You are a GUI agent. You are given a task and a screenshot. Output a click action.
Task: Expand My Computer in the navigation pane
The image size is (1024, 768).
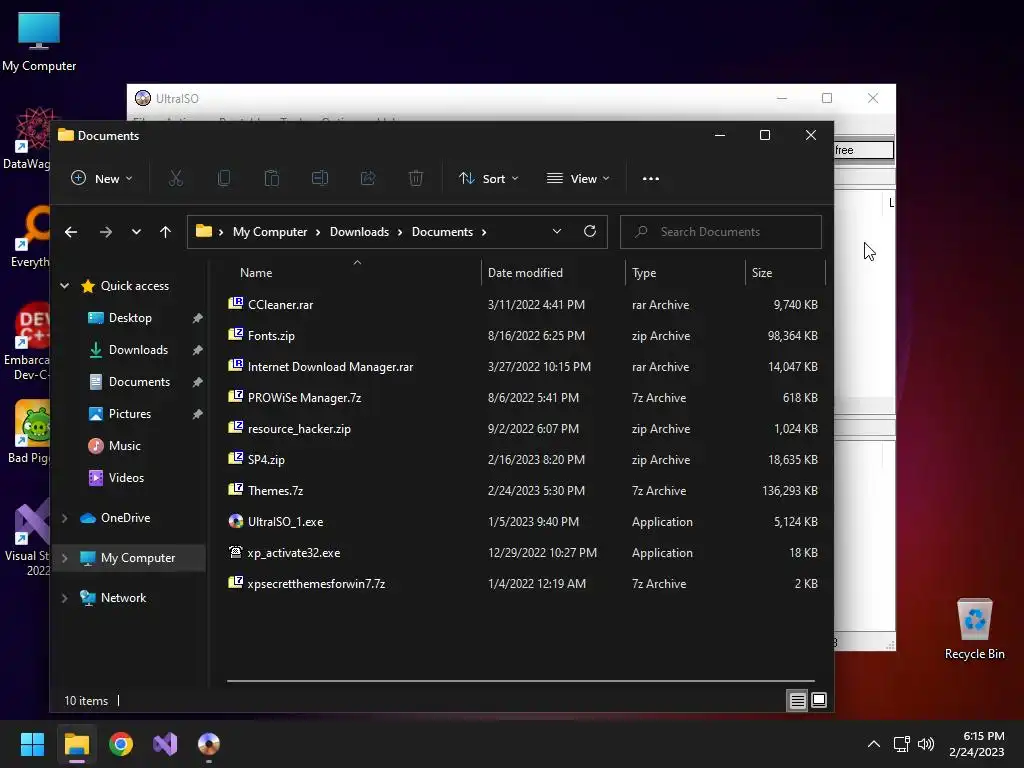tap(65, 558)
